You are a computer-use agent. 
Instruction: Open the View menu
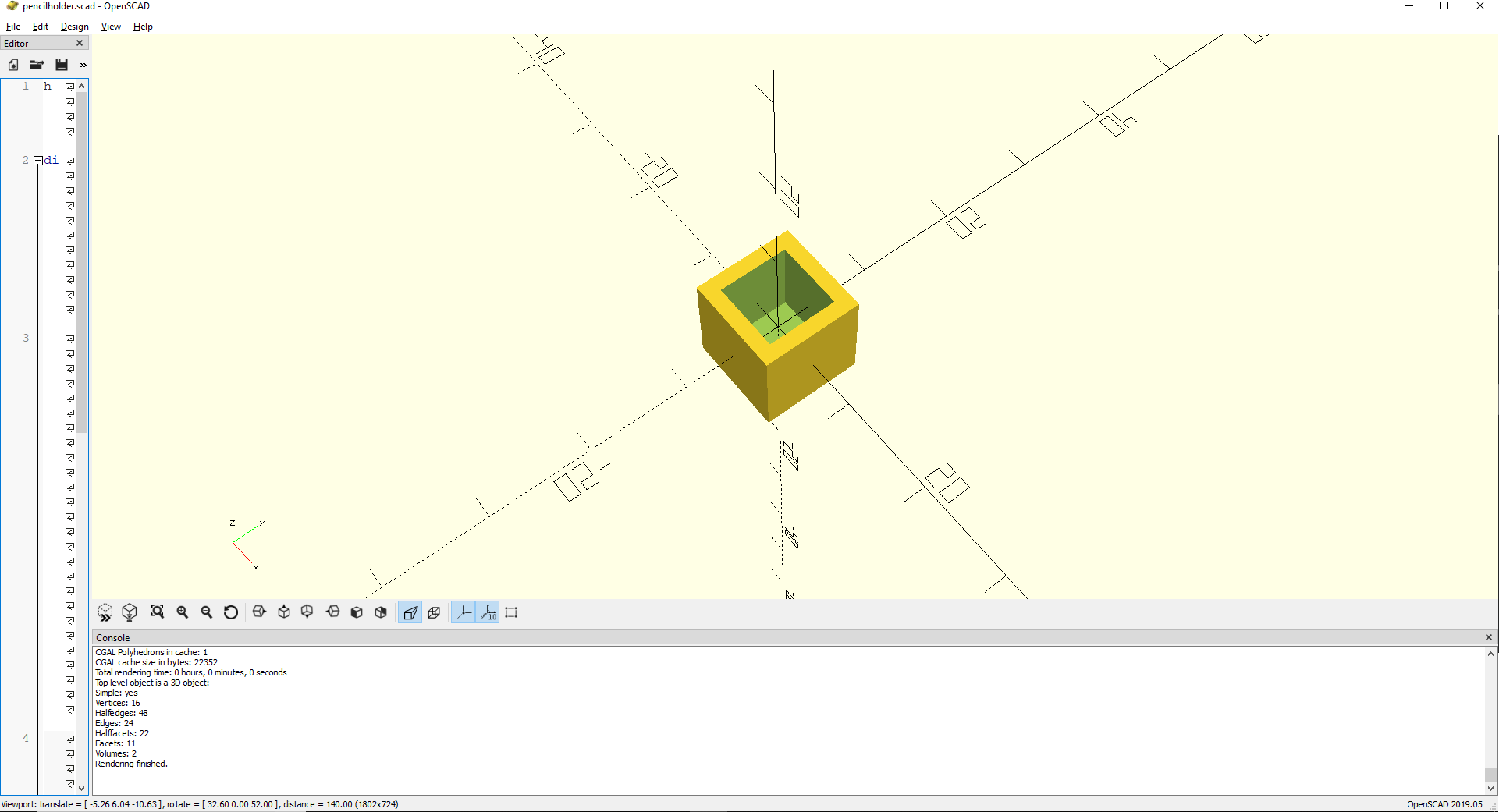pos(111,27)
